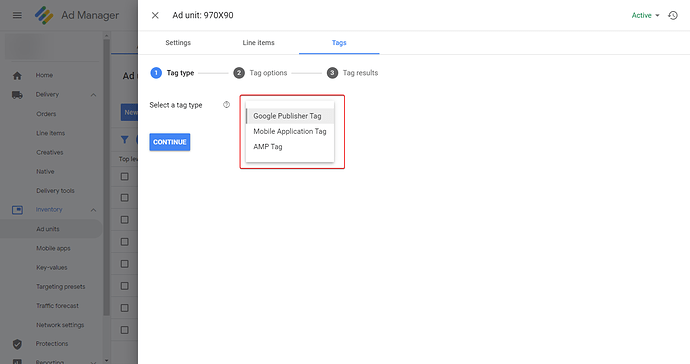Tick the seventh ad unit row checkbox
Viewport: 690px width, 364px height.
pos(125,308)
